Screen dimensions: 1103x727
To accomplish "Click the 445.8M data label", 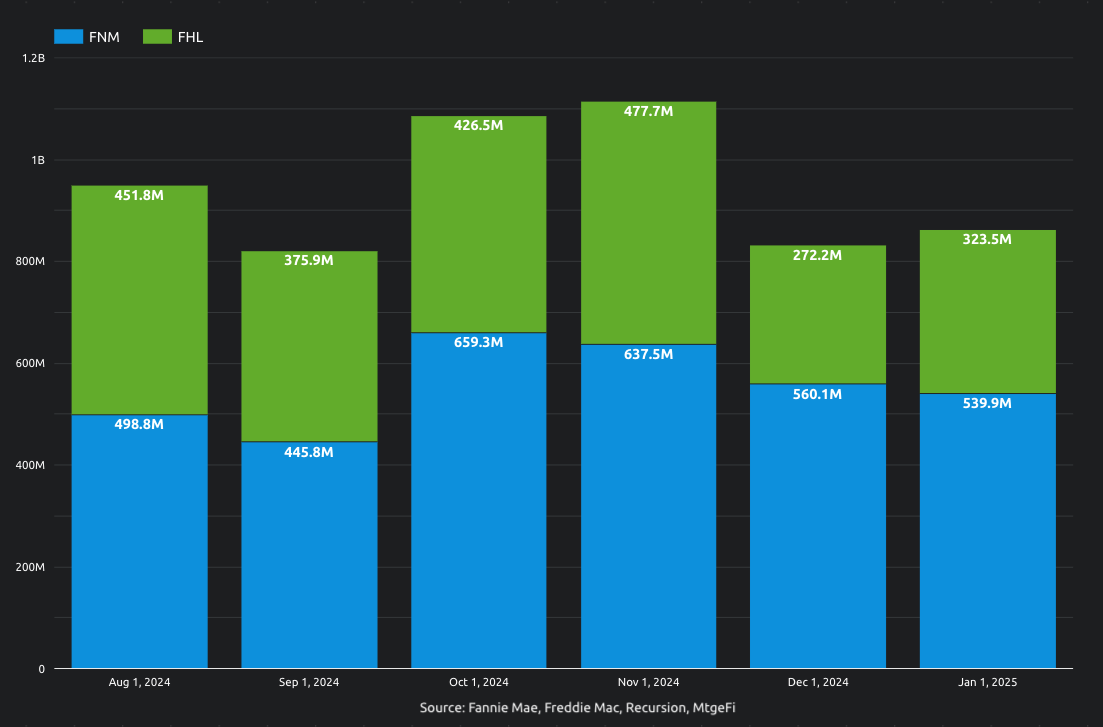I will coord(309,453).
